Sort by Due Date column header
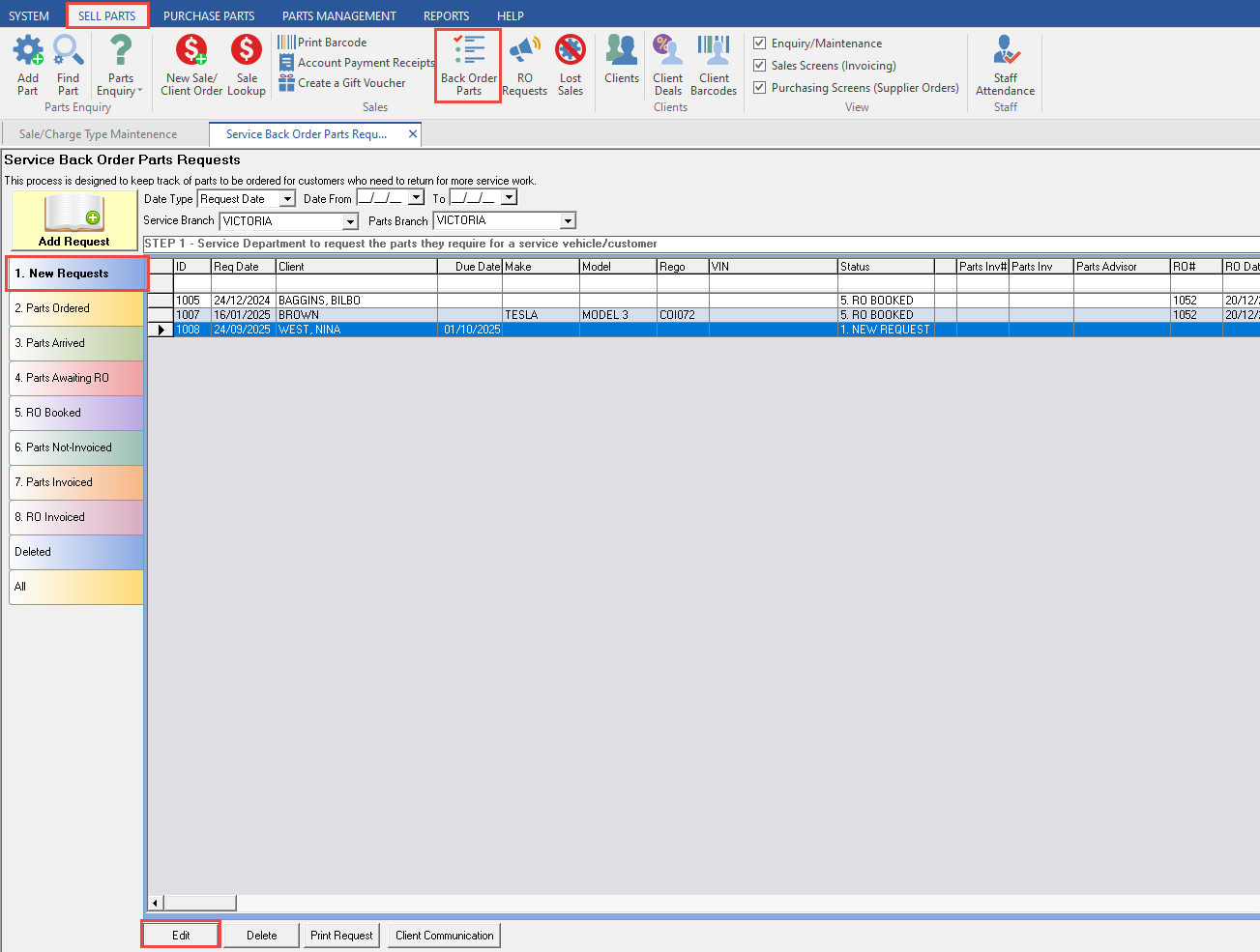The image size is (1260, 952). (470, 267)
